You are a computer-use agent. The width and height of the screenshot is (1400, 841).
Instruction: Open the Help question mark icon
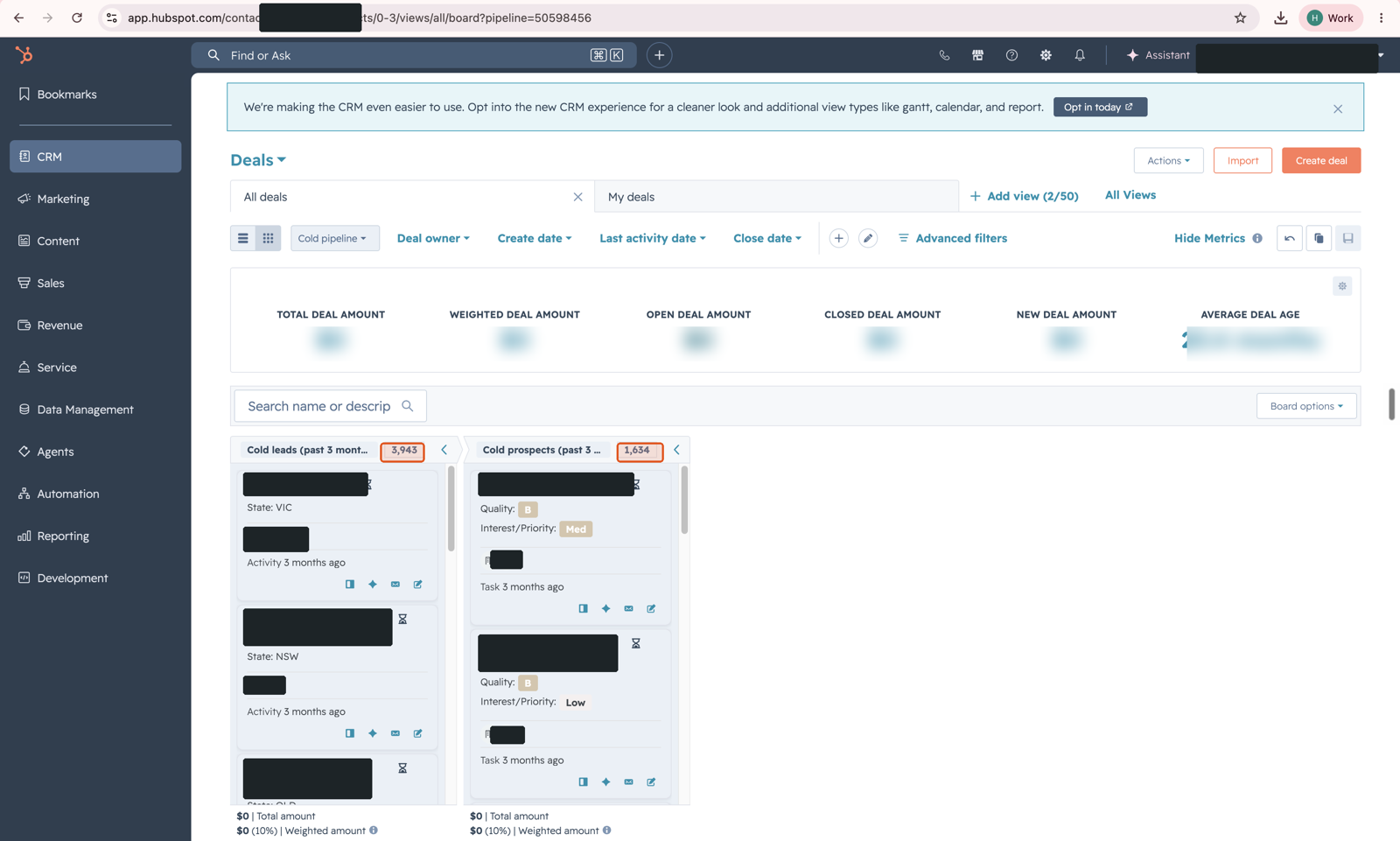tap(1011, 55)
